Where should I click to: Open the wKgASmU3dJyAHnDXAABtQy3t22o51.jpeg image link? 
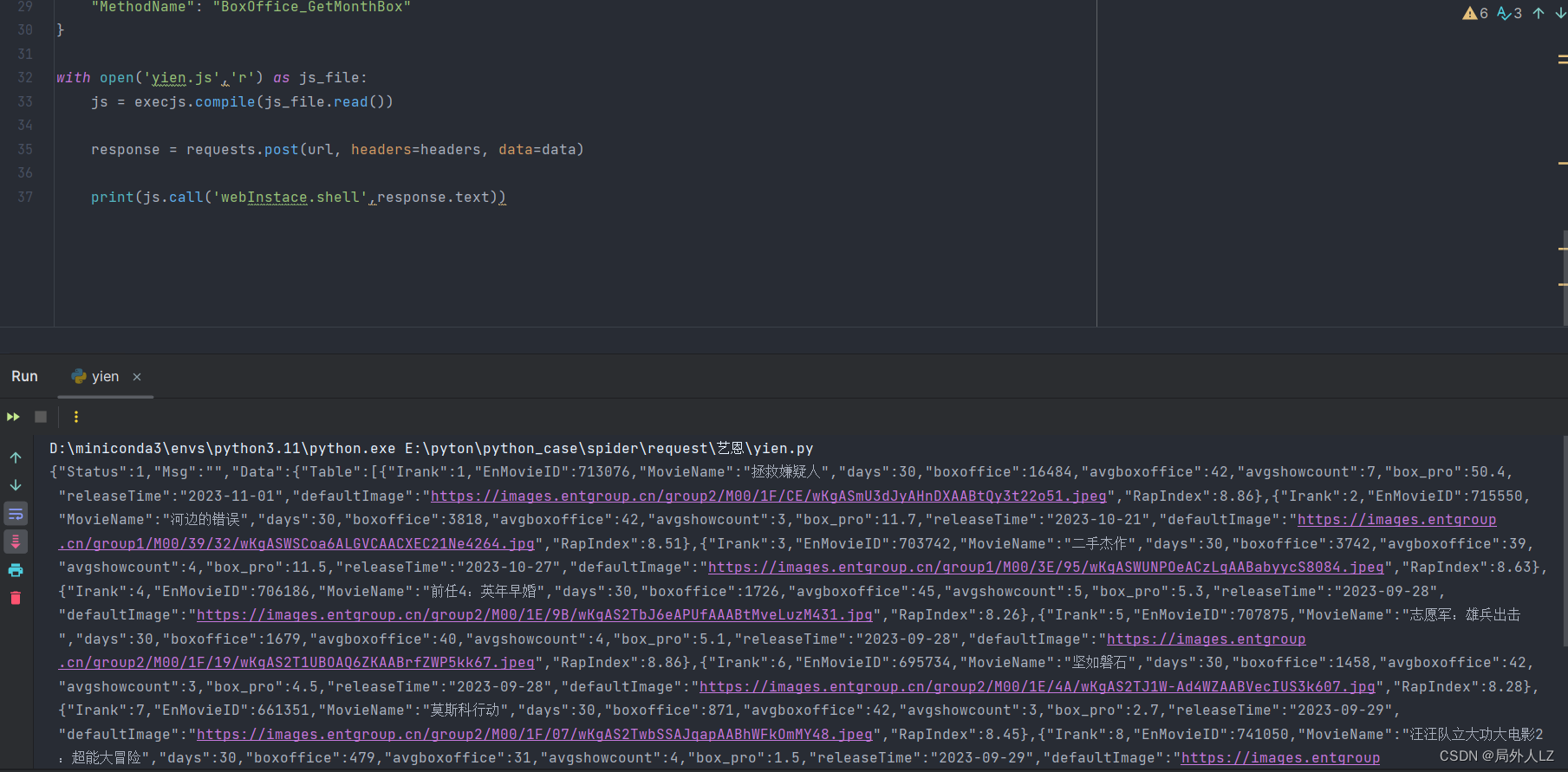(769, 496)
